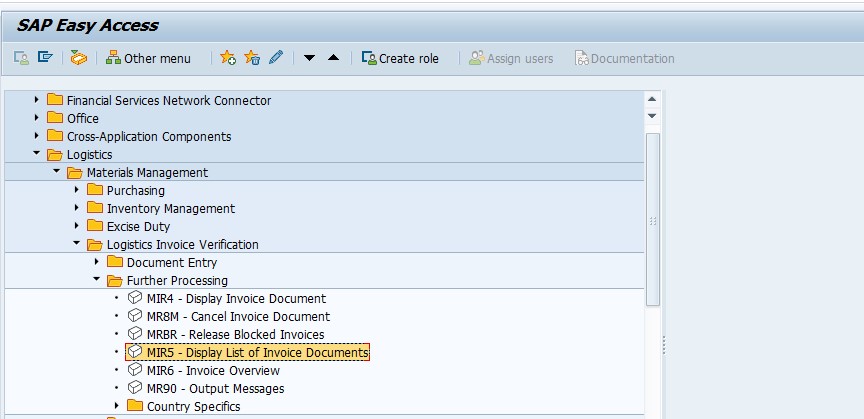This screenshot has width=864, height=419.
Task: Collapse Further Processing node
Action: click(x=96, y=280)
